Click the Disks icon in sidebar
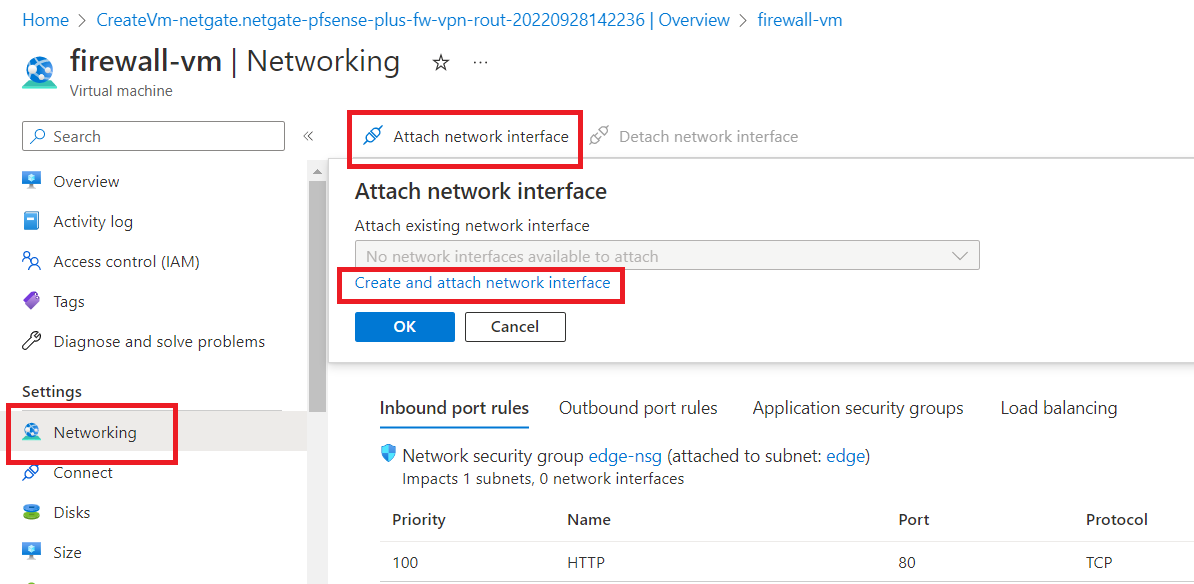 [32, 512]
